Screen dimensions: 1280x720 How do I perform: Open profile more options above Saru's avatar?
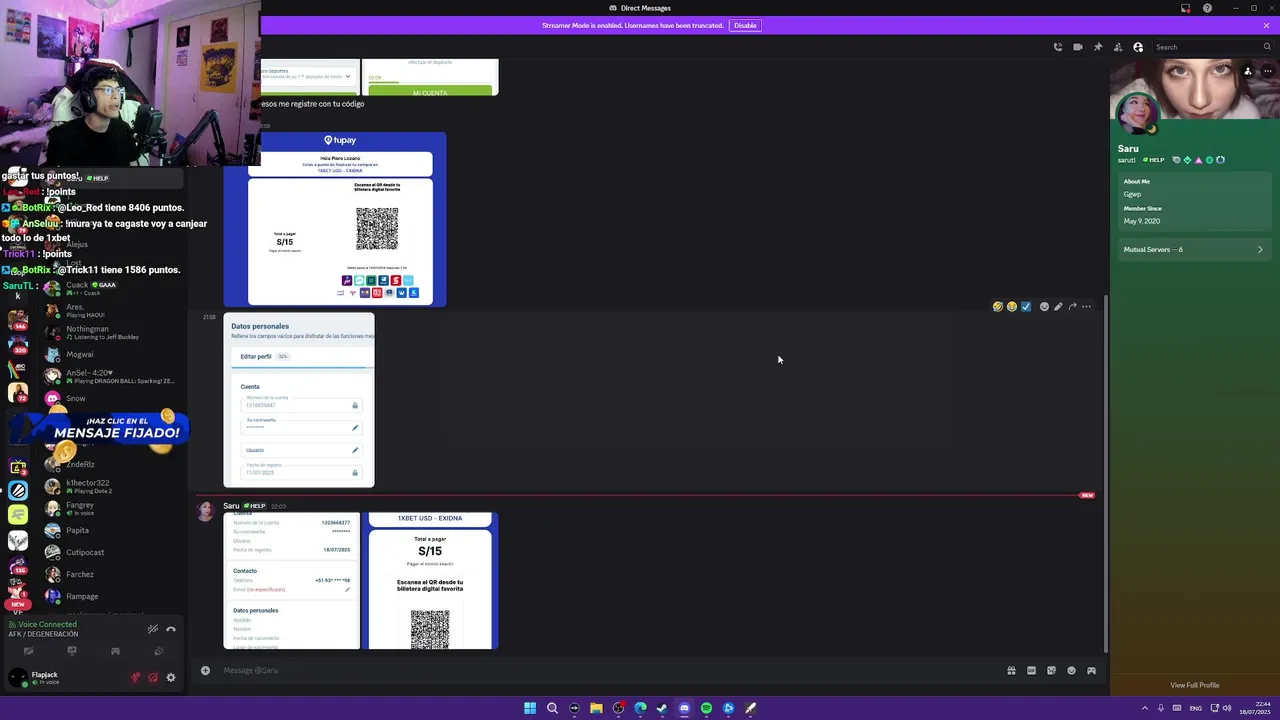(1267, 71)
